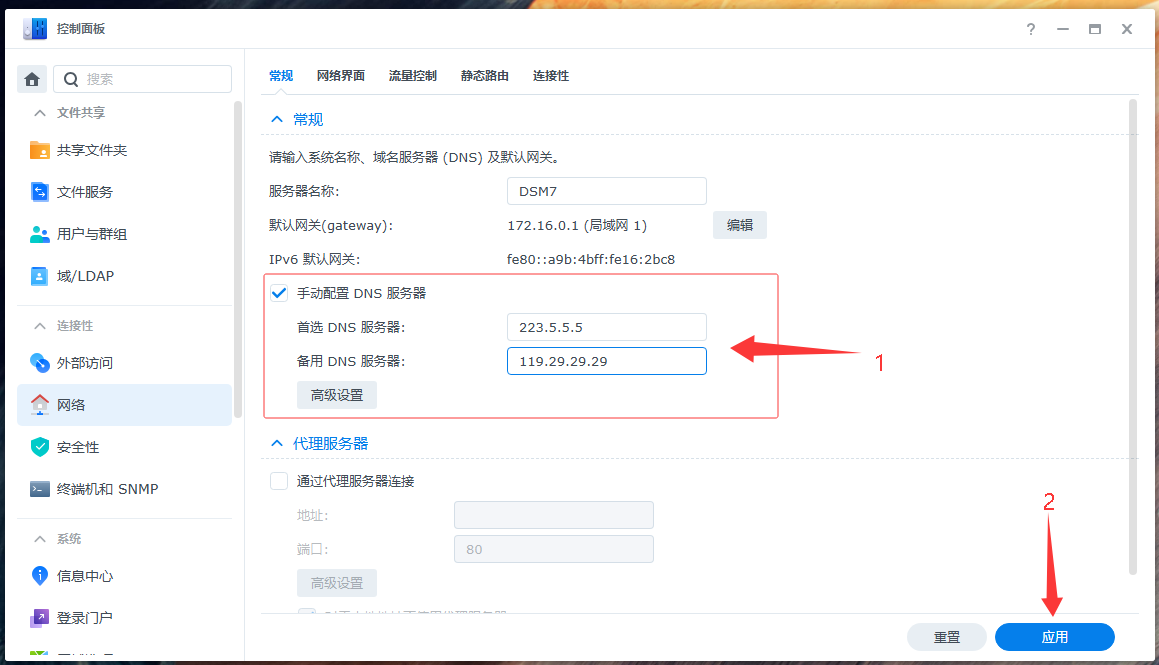Enable connect via proxy server (通过代理服务器连接) checkbox
The width and height of the screenshot is (1159, 665).
(279, 481)
